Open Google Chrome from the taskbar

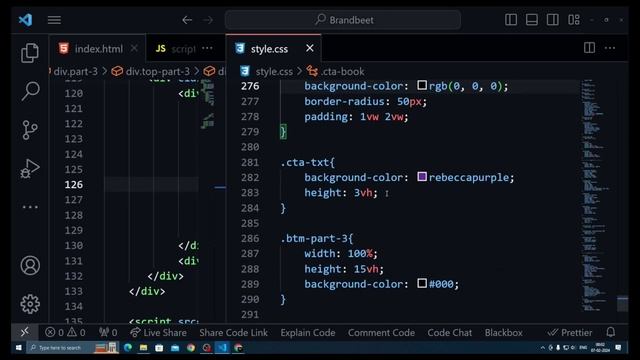191,348
